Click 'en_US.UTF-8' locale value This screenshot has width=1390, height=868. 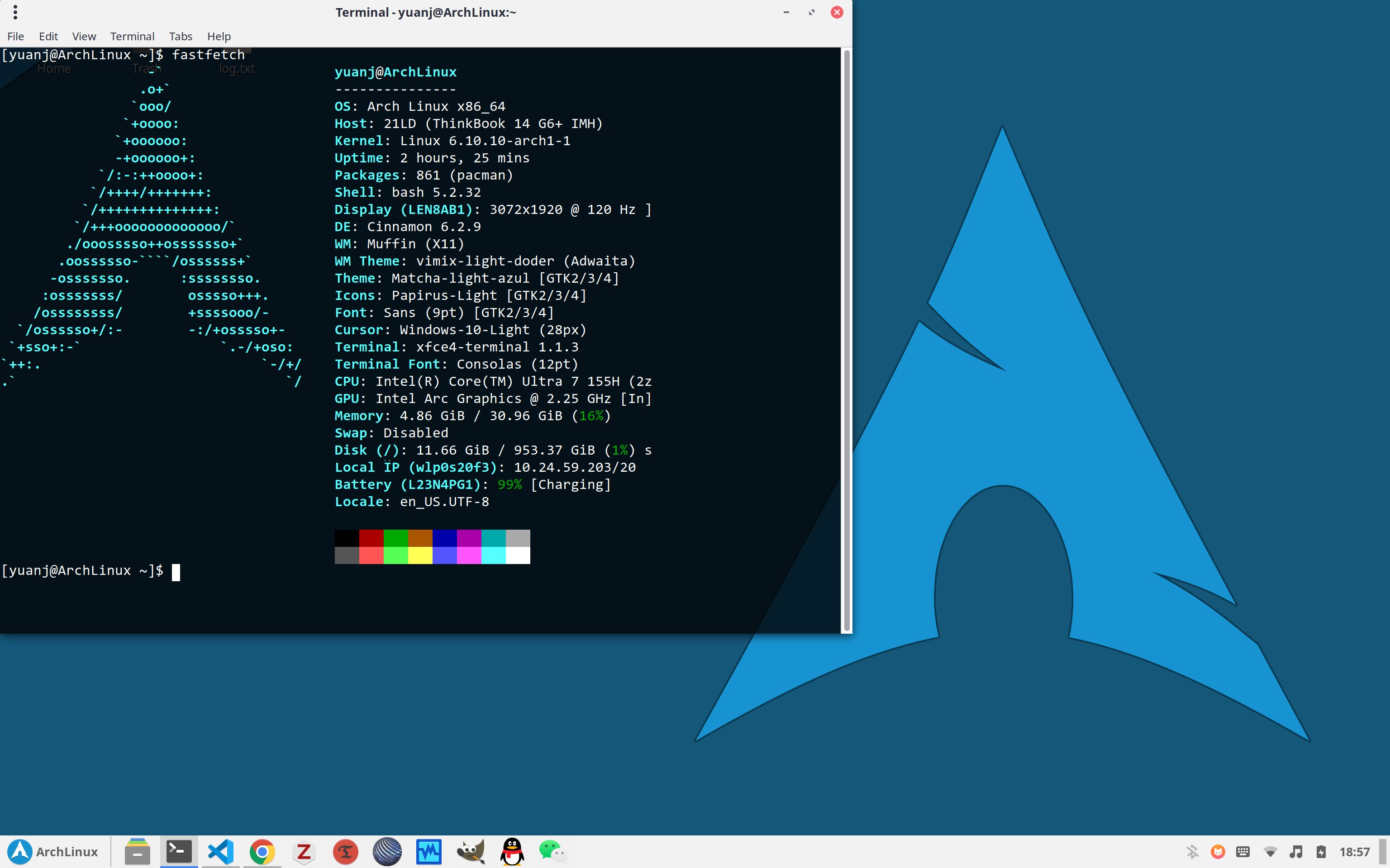click(x=444, y=502)
